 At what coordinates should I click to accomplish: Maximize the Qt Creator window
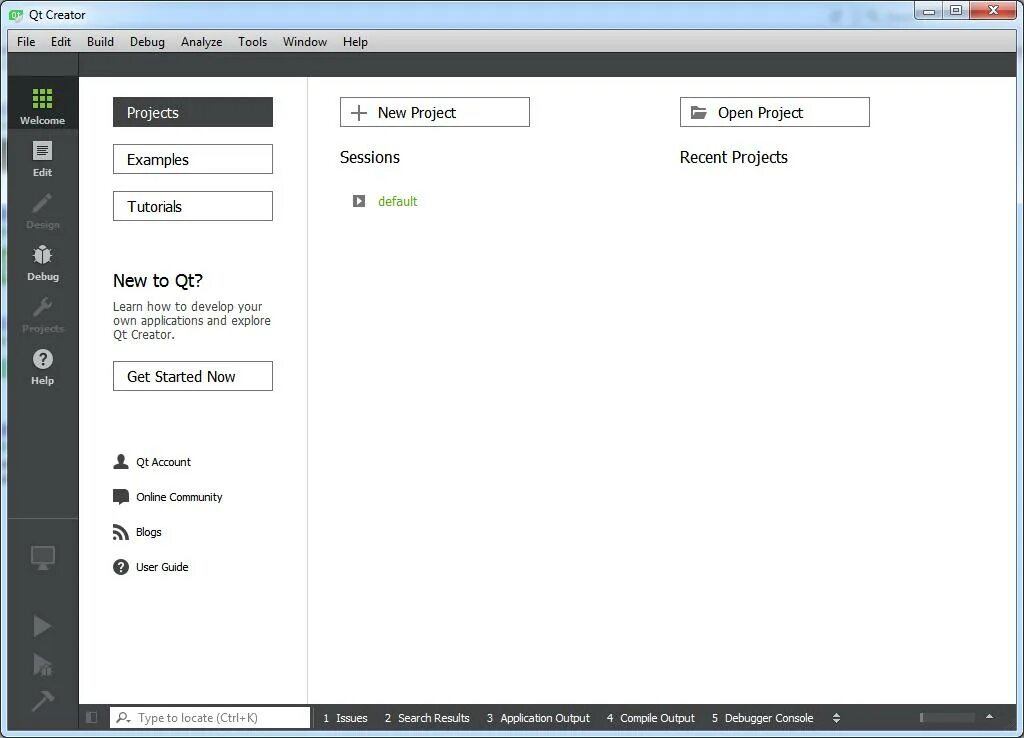[x=956, y=11]
